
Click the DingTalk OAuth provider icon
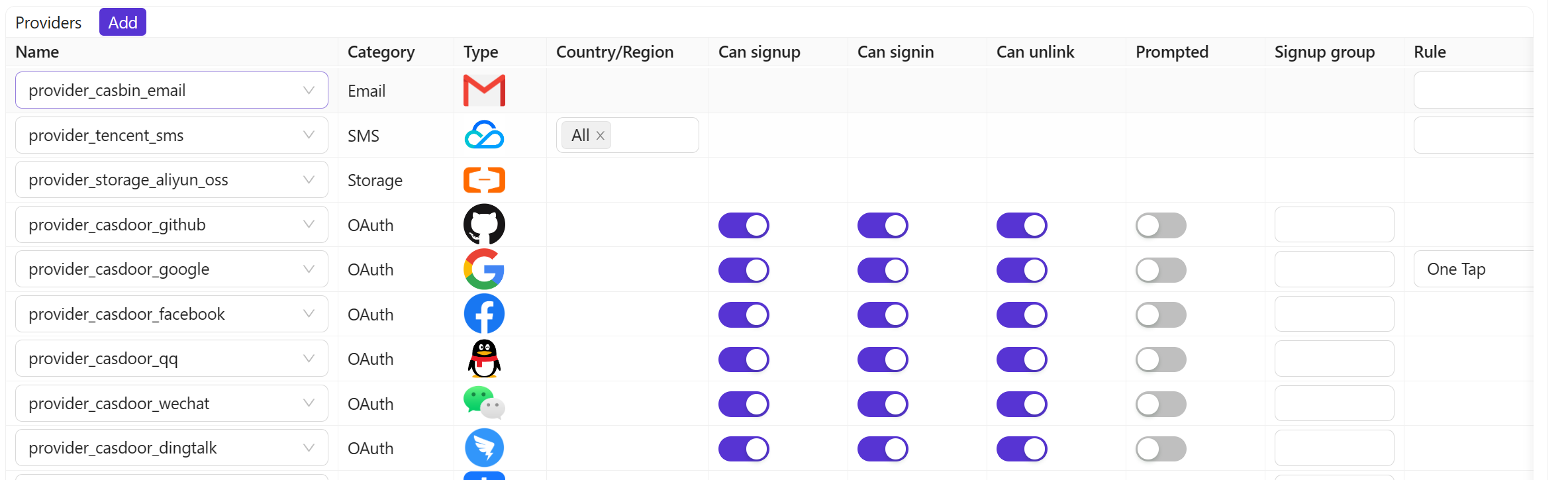(484, 448)
